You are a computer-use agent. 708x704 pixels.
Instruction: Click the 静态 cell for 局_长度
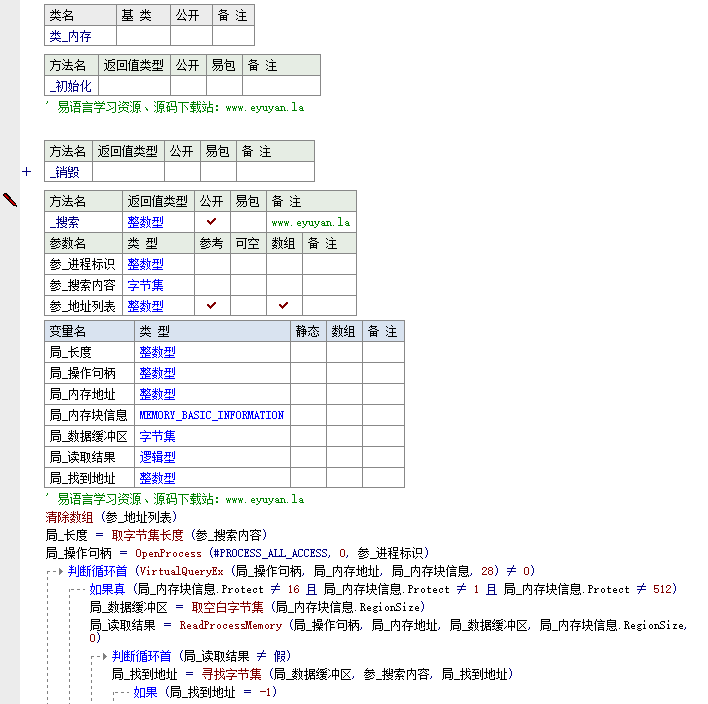308,352
